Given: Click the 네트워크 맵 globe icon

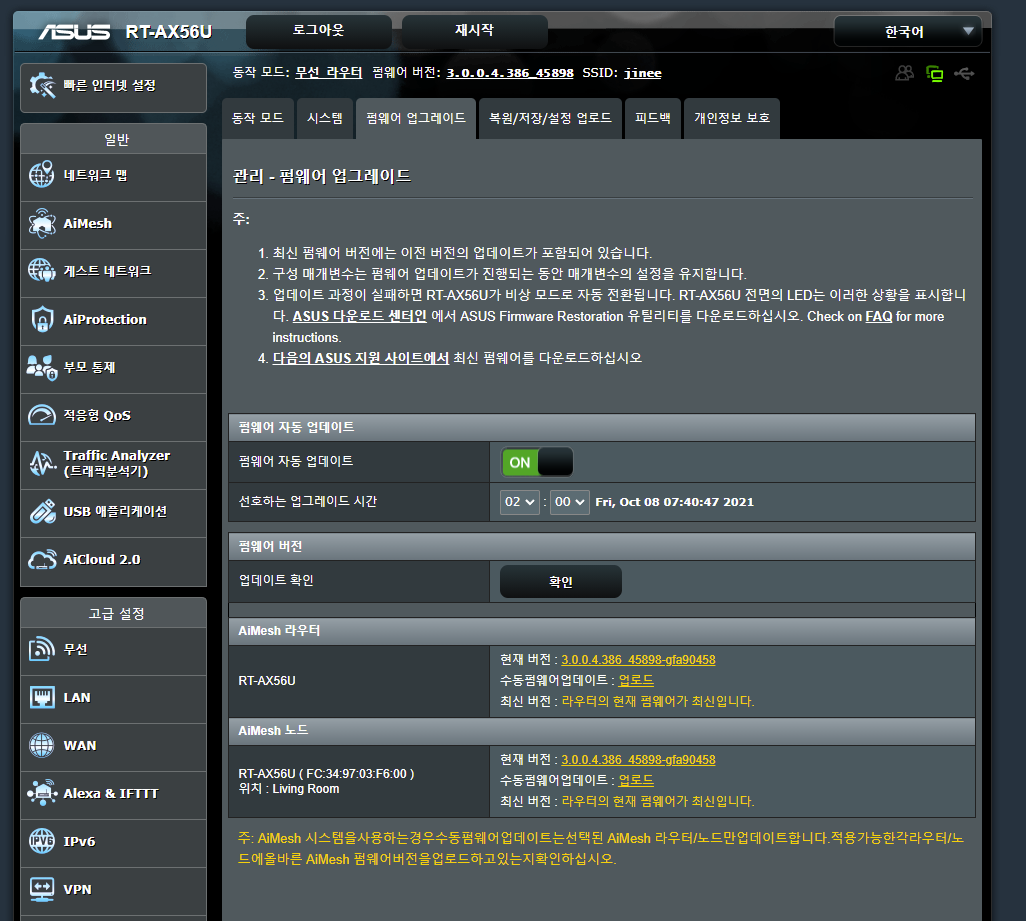Looking at the screenshot, I should pyautogui.click(x=42, y=175).
